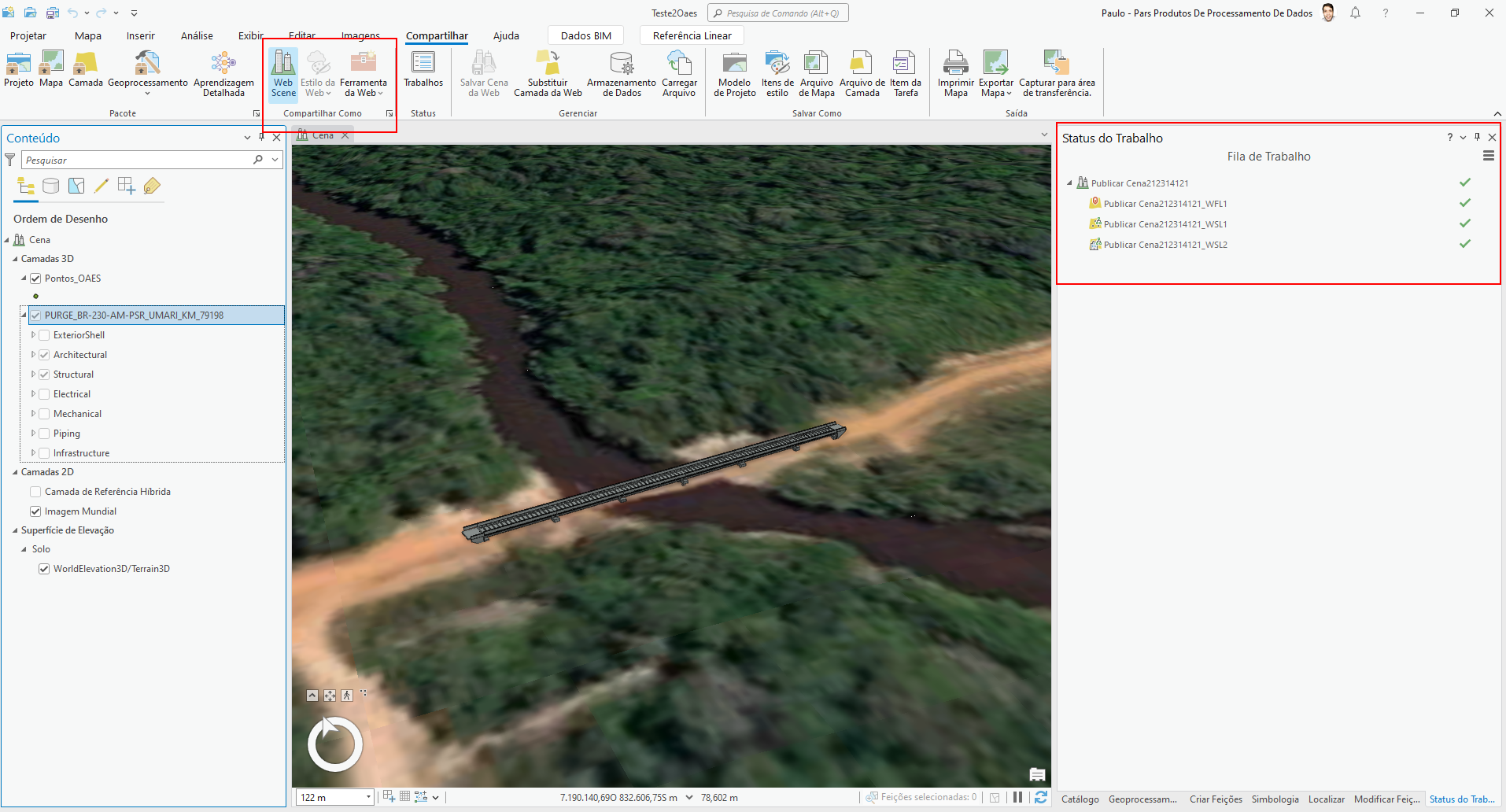Click the command search box
Image resolution: width=1506 pixels, height=812 pixels.
[777, 13]
